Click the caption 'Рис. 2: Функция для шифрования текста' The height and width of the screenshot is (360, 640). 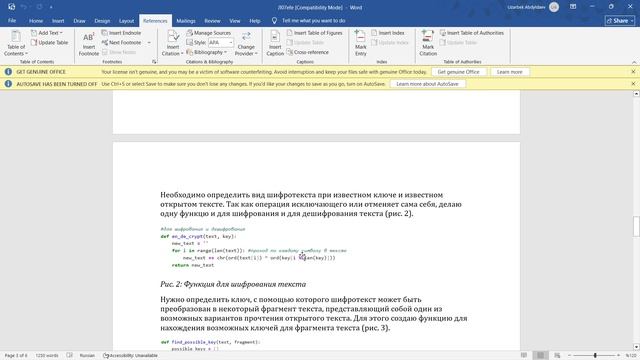[233, 284]
